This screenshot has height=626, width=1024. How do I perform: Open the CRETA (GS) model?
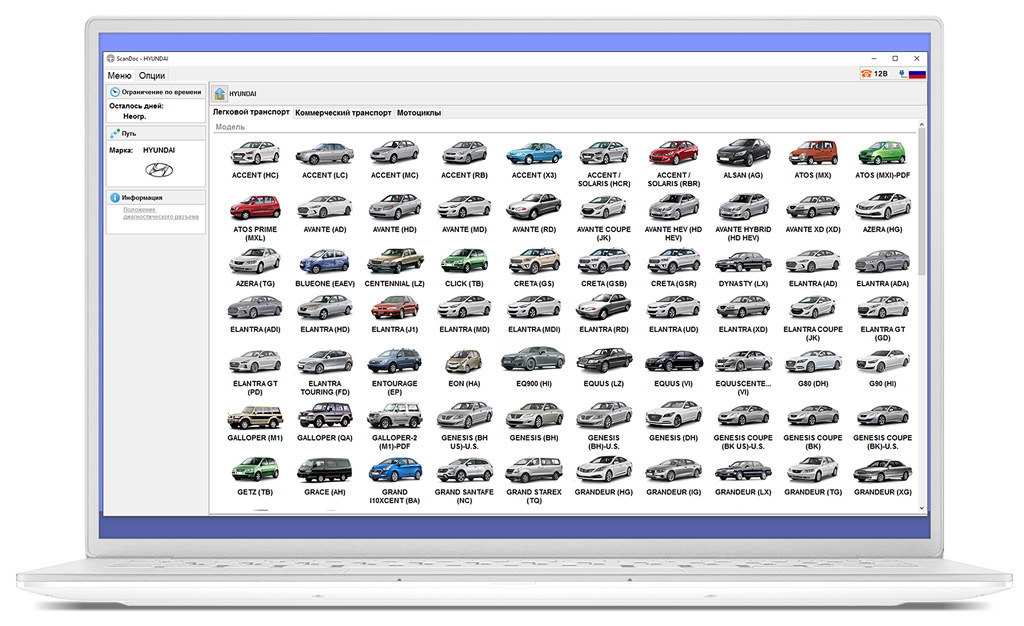pyautogui.click(x=534, y=268)
